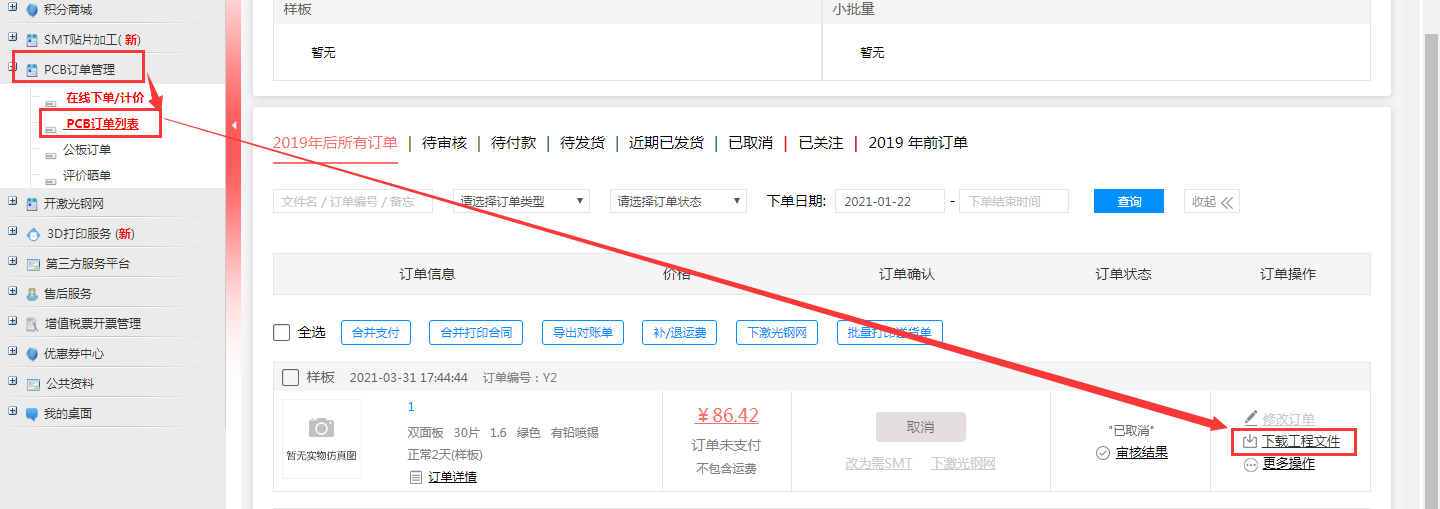
Task: Click the blue 查询 button
Action: click(x=1128, y=202)
